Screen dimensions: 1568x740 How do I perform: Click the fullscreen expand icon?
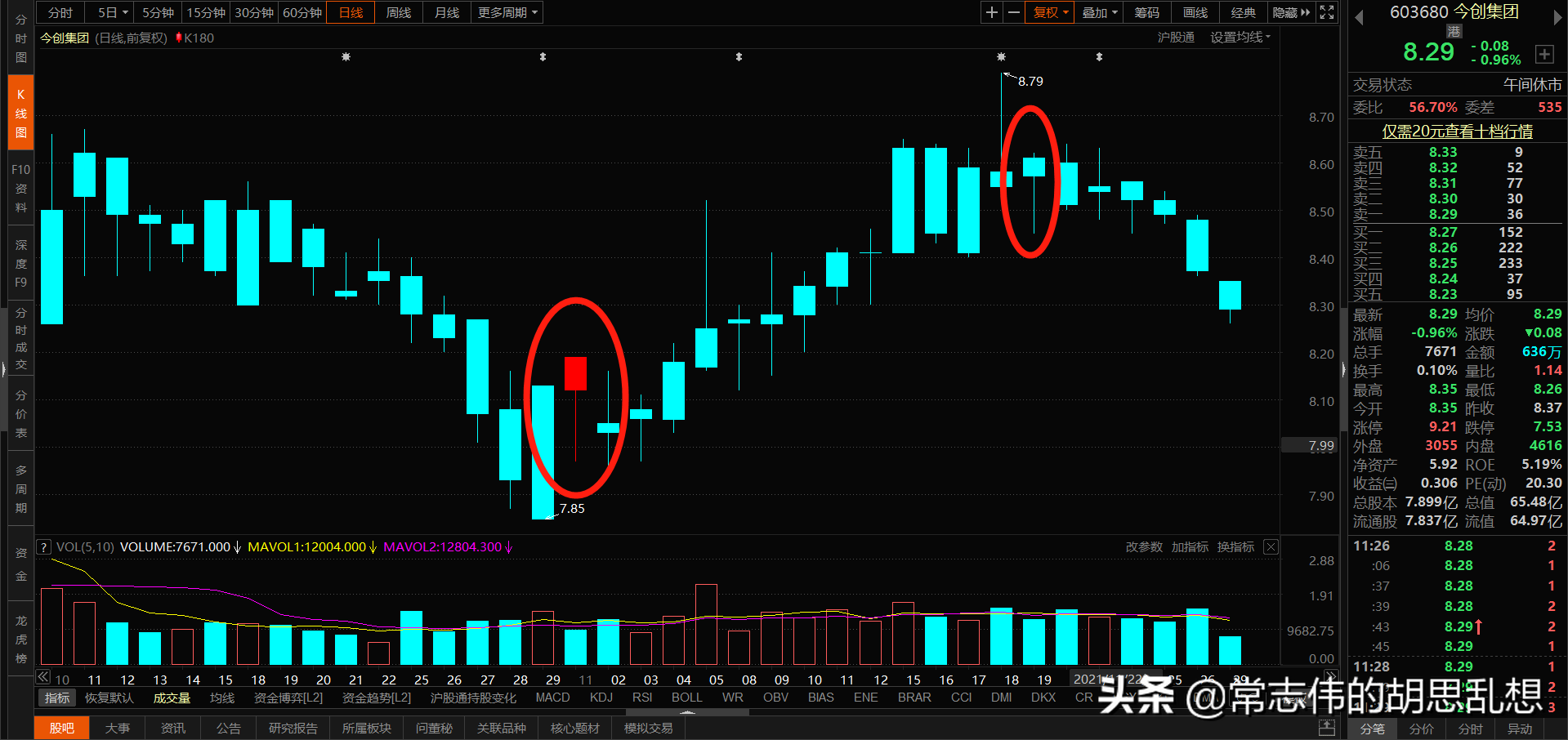1326,12
